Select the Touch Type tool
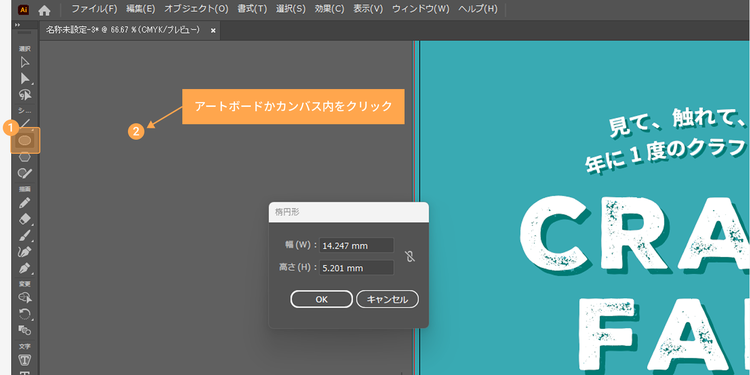 pos(25,360)
